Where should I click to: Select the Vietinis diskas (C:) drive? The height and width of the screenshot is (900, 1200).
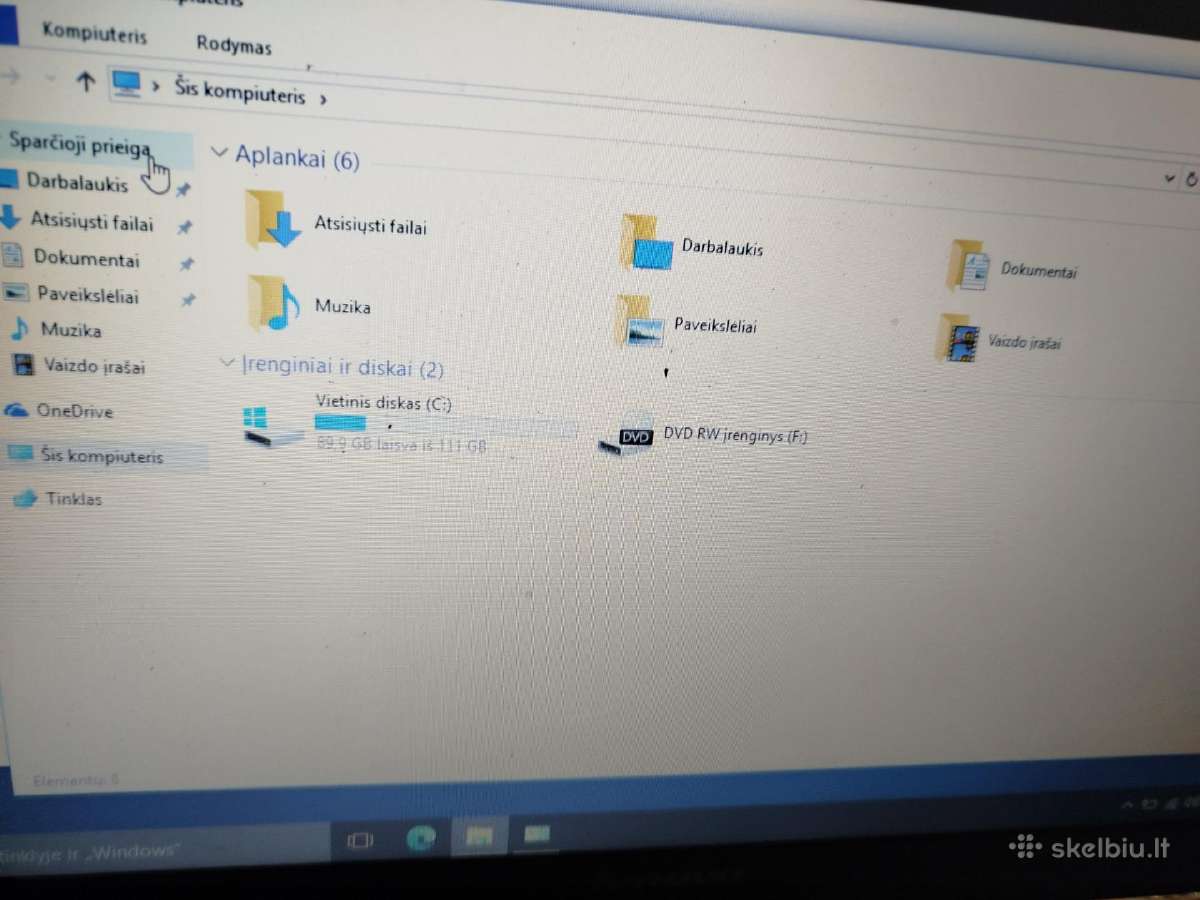(412, 423)
